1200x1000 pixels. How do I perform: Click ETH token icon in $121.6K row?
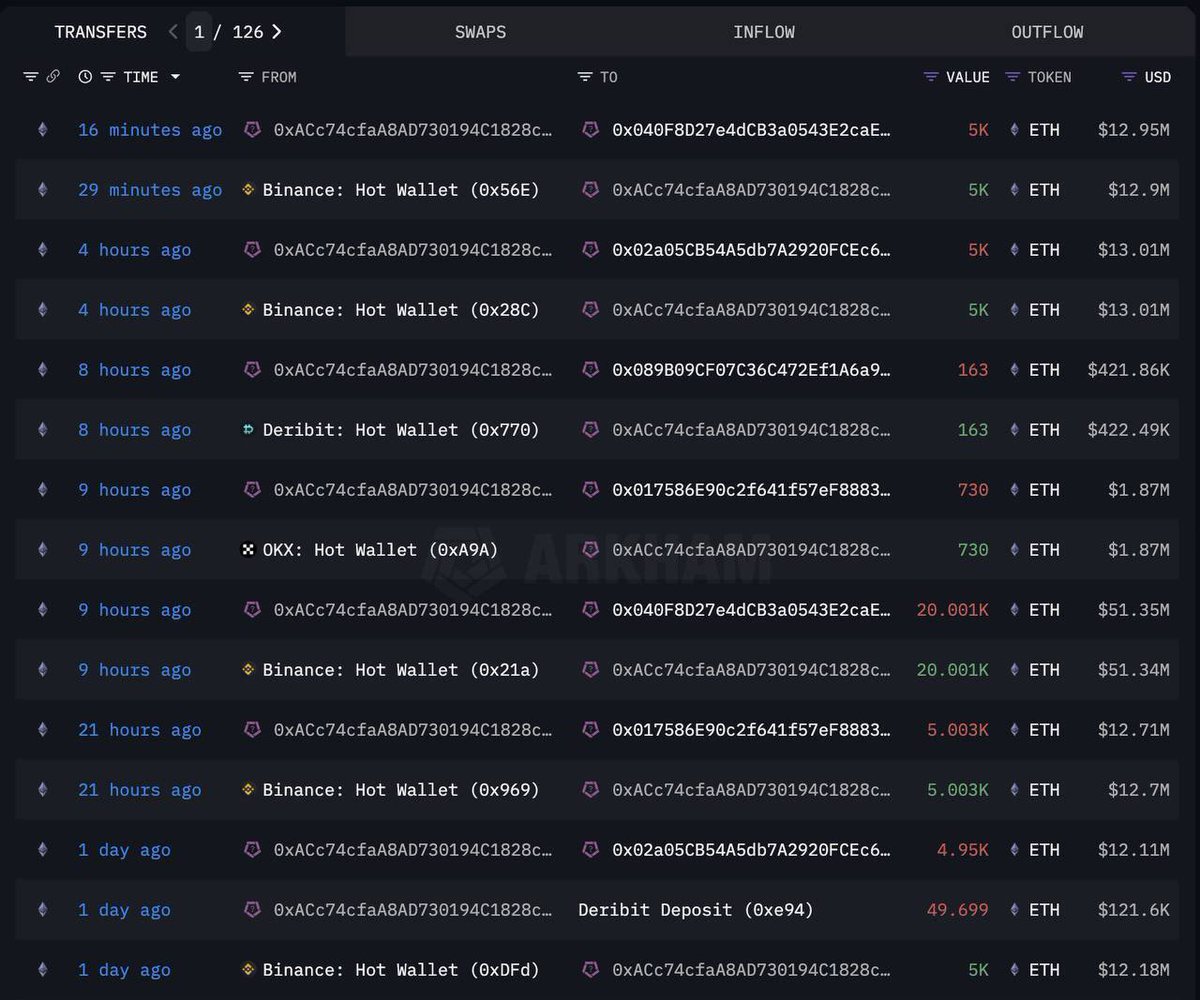pyautogui.click(x=1015, y=910)
